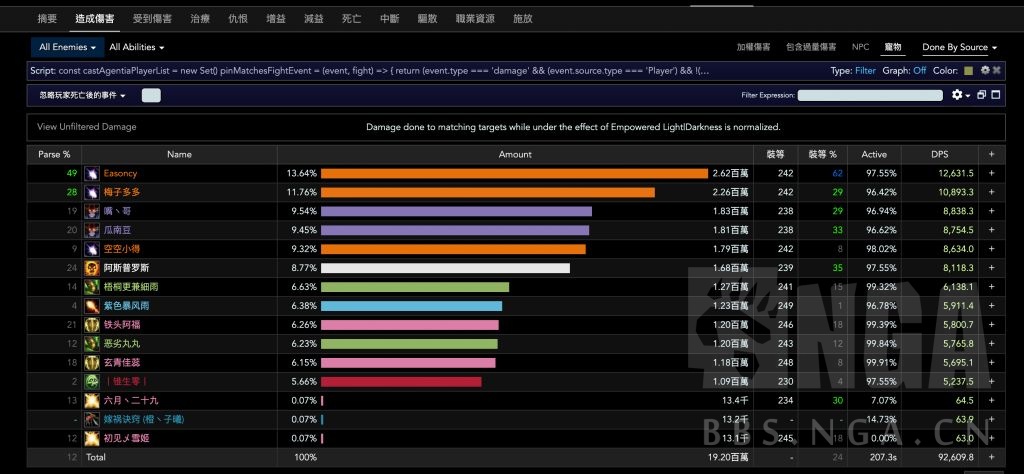This screenshot has height=474, width=1024.
Task: Switch to the 治療 tab
Action: (200, 18)
